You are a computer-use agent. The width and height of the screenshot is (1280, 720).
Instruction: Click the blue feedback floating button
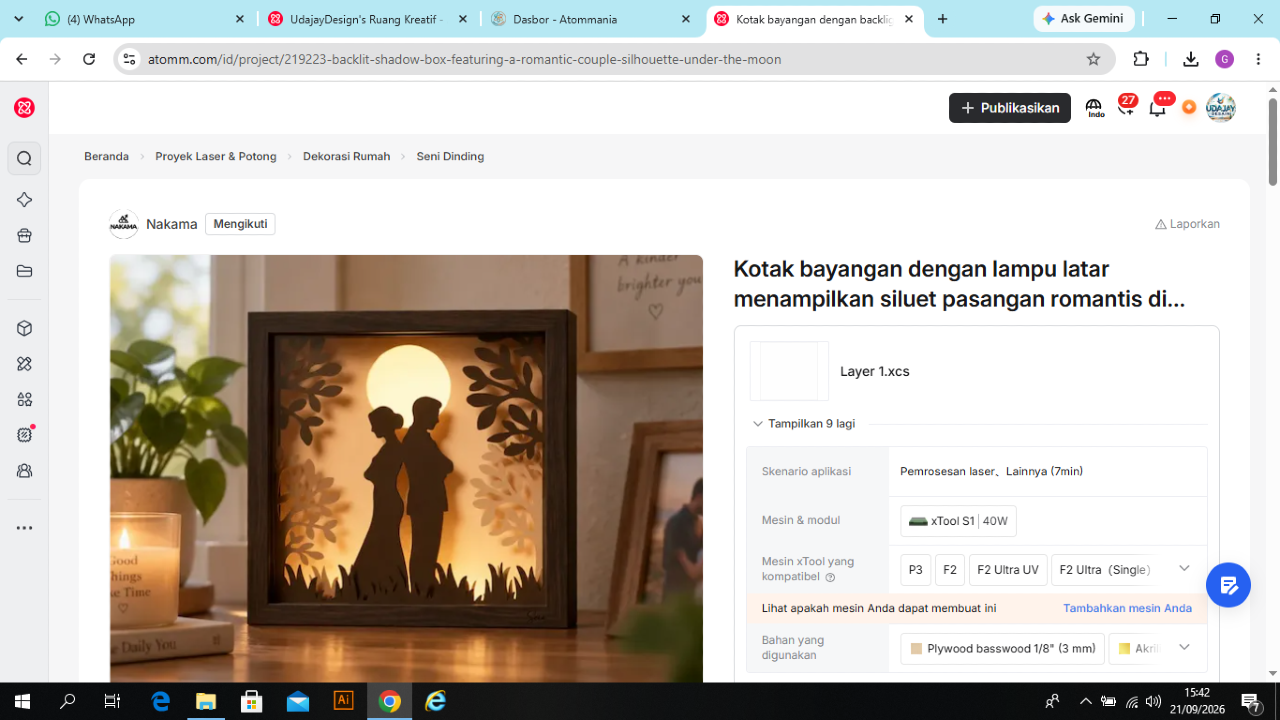click(1228, 585)
